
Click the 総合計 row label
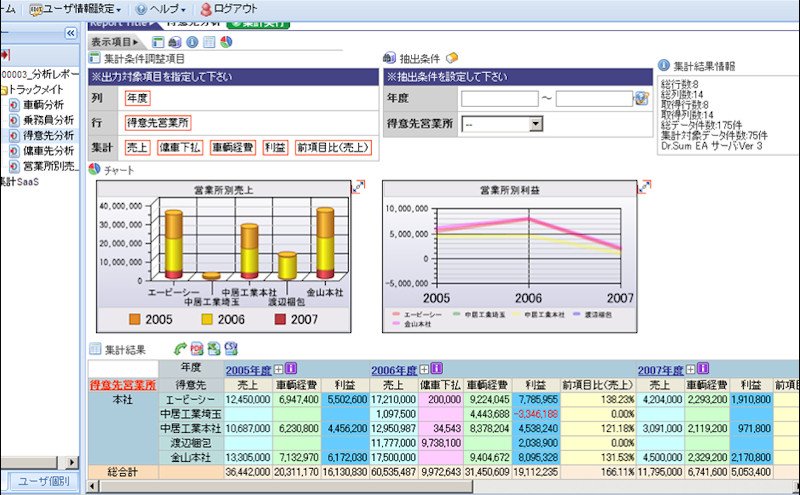click(122, 472)
